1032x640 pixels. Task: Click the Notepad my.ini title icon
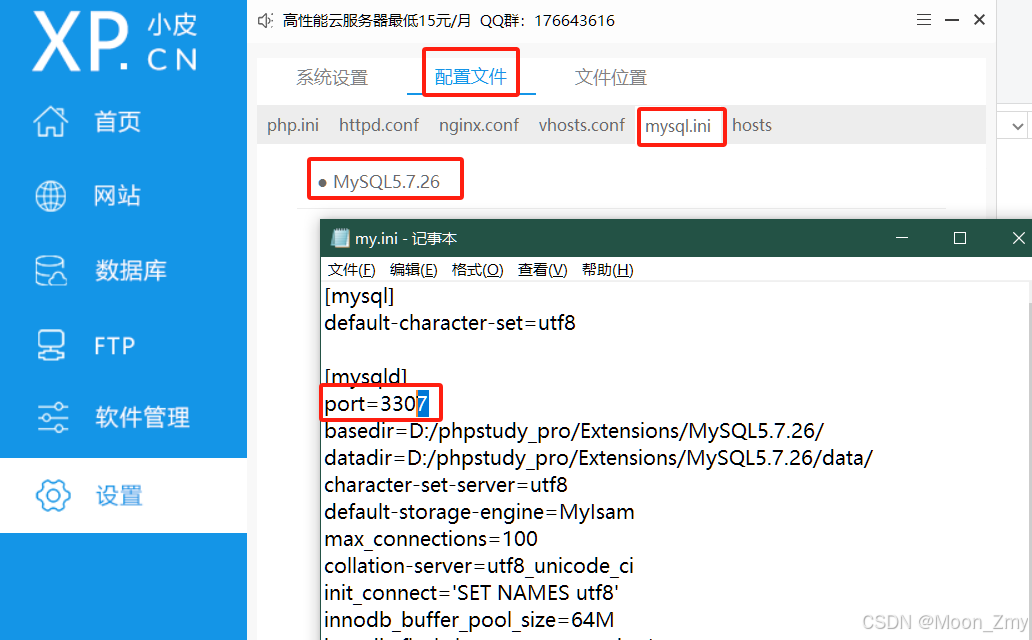click(x=340, y=238)
